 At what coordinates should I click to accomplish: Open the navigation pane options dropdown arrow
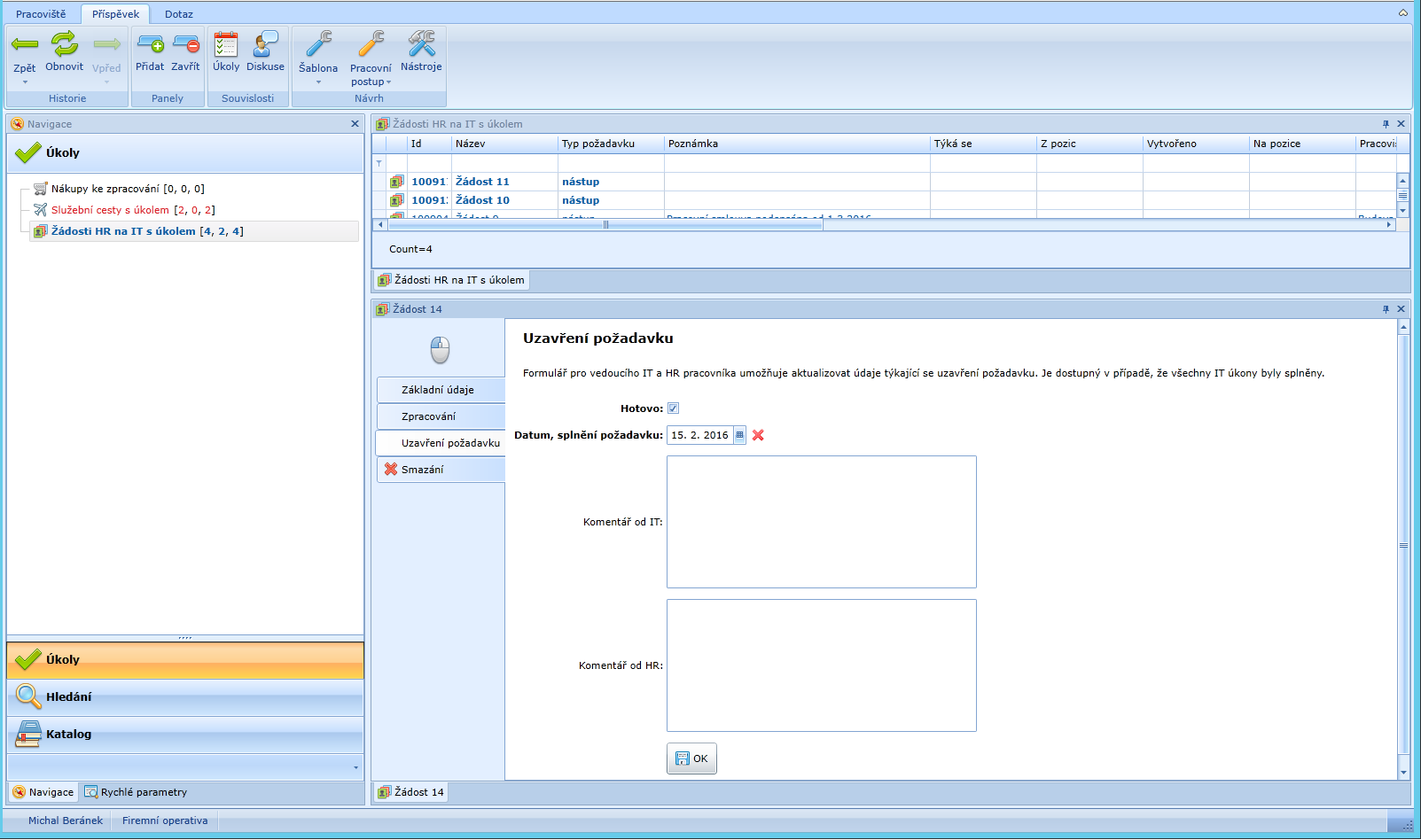coord(356,767)
